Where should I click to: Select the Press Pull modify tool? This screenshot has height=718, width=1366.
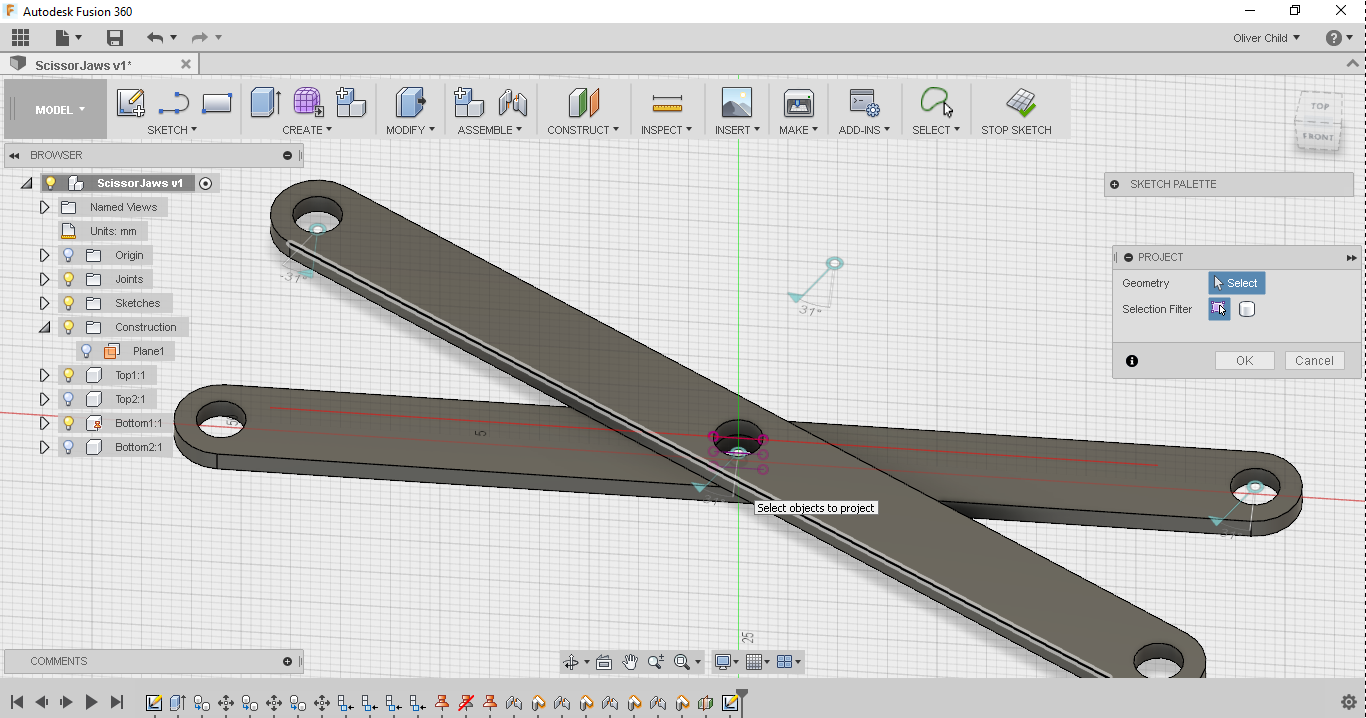coord(411,102)
